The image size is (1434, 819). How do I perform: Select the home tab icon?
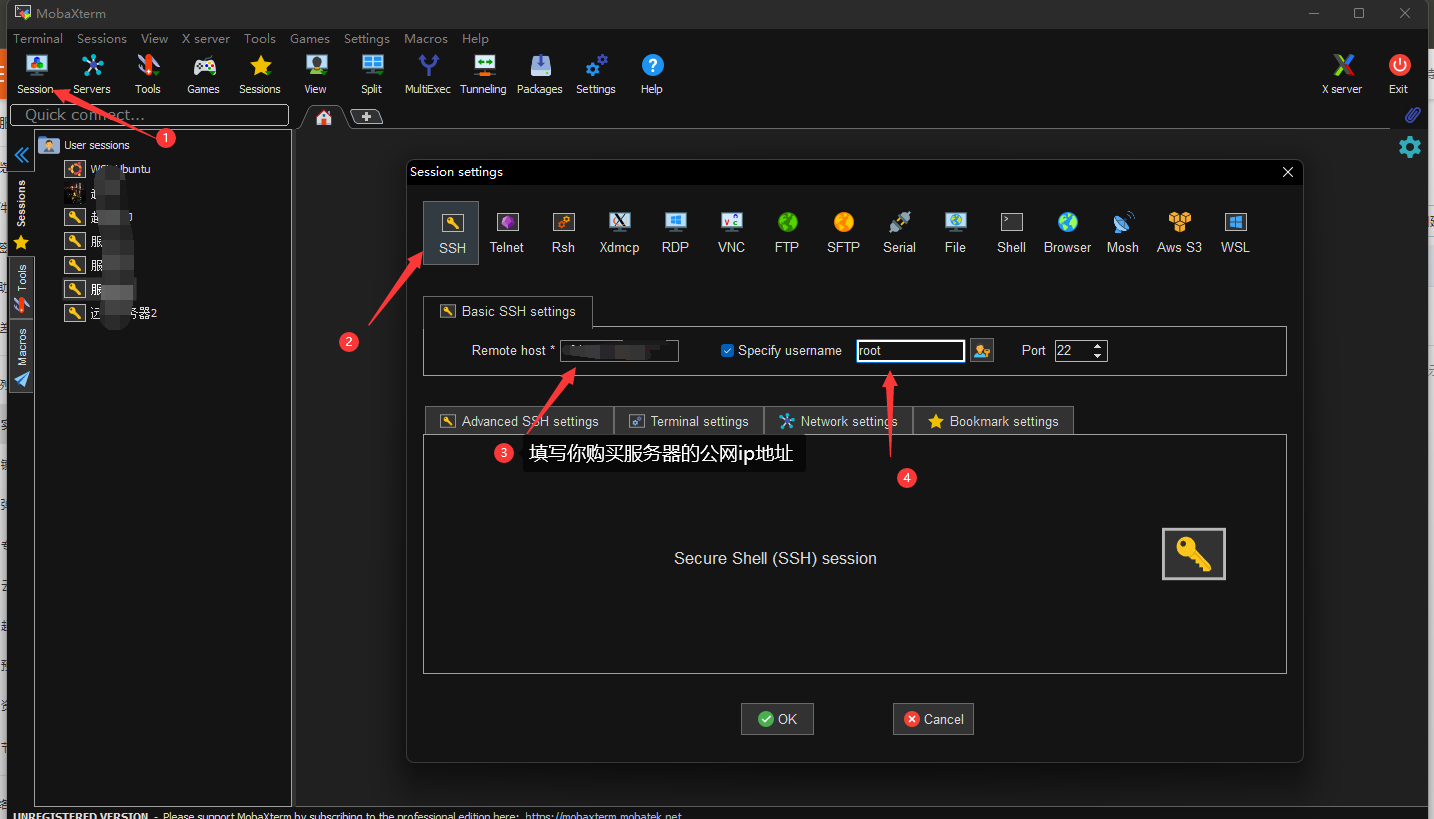(323, 117)
